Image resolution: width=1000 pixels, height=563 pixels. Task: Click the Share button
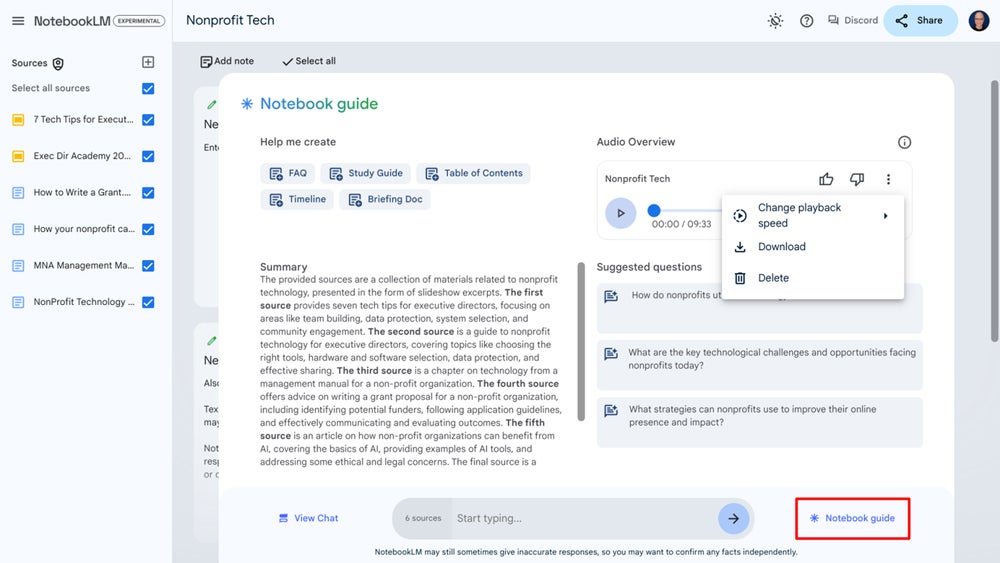pyautogui.click(x=919, y=20)
